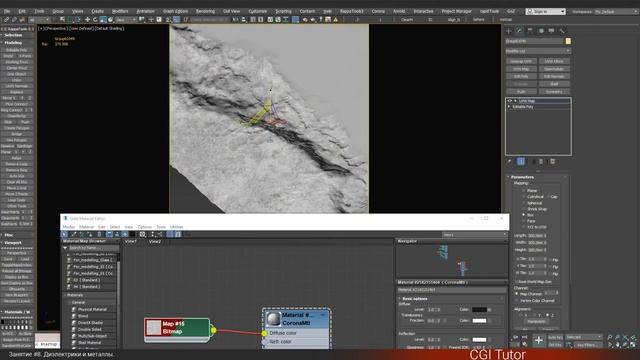Click the Key Filters button
Screen dimensions: 640x360
(587, 345)
